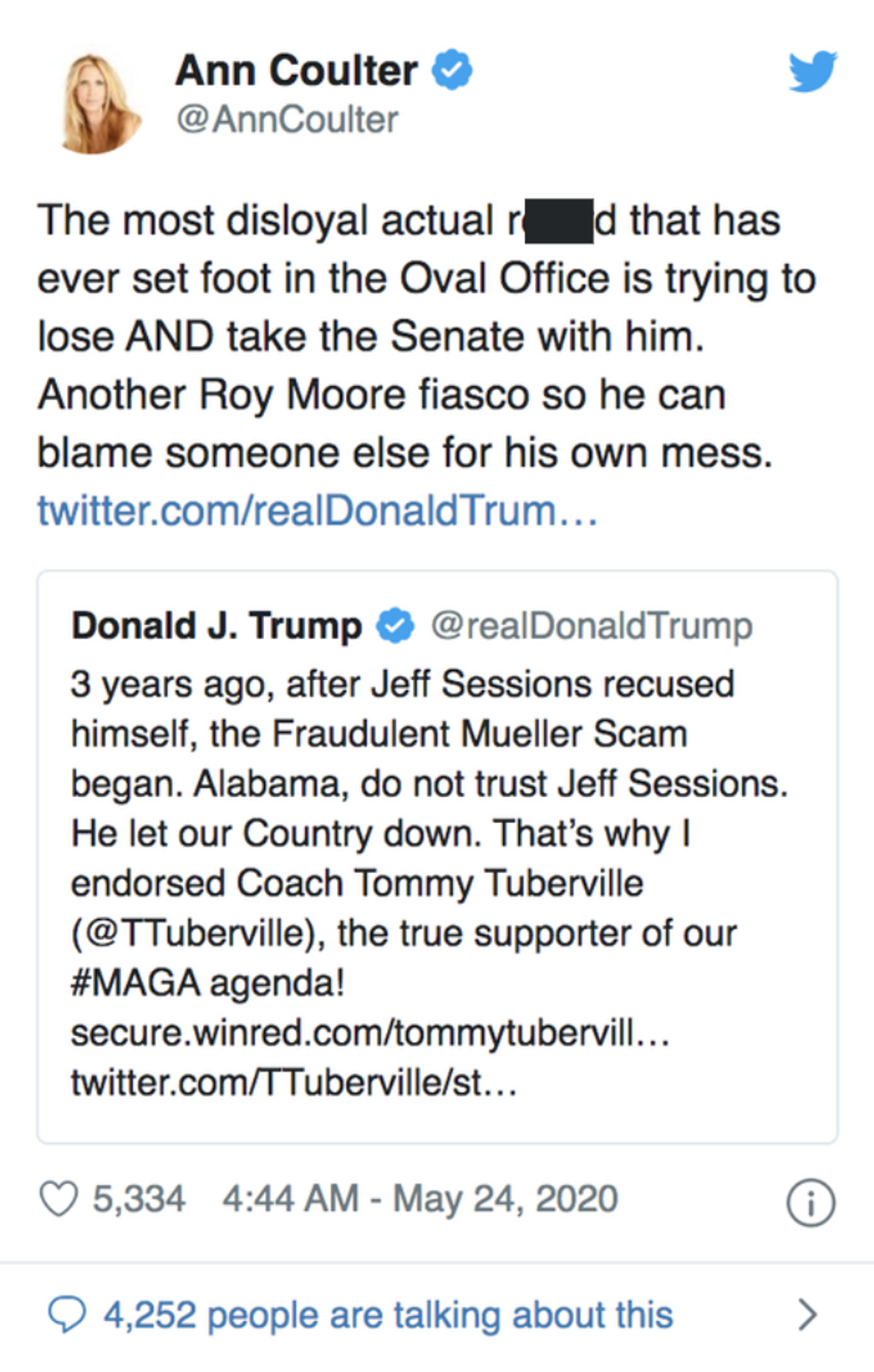The image size is (874, 1372).
Task: Open Ann Coulter's profile picture
Action: (x=97, y=101)
